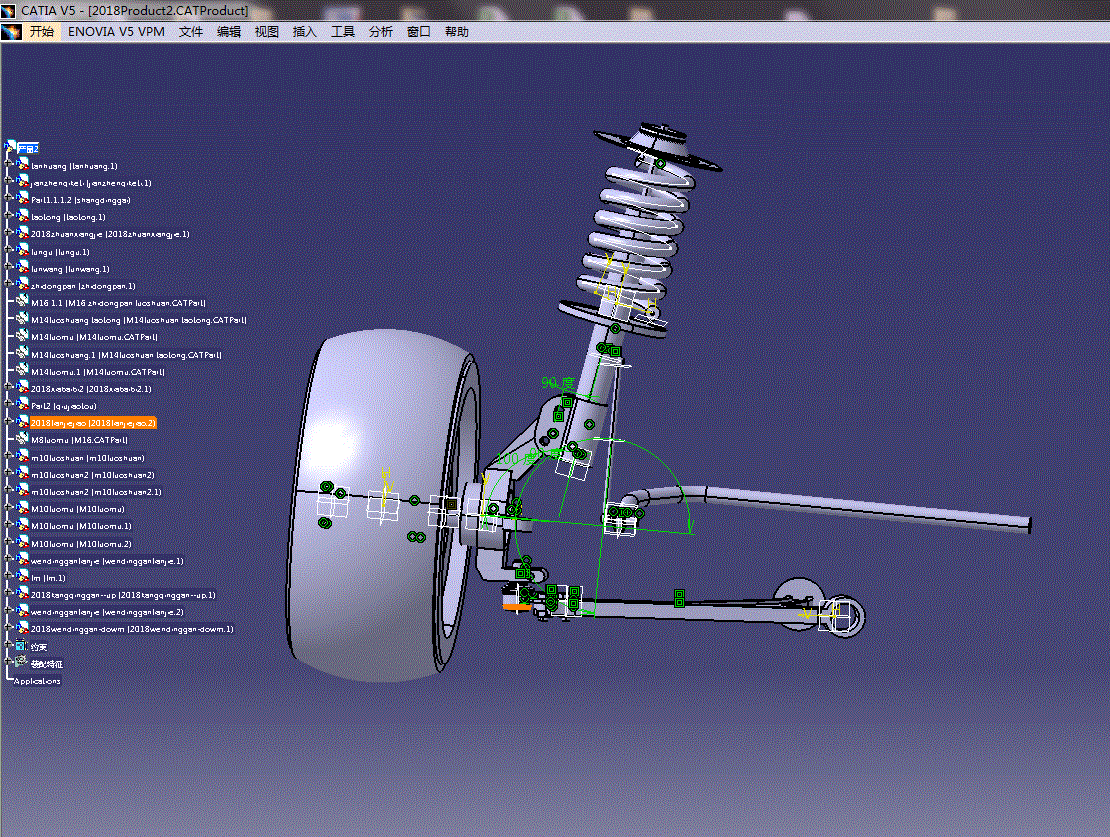Click the part icon beside M14luoshuang.1
The image size is (1110, 837).
tap(23, 354)
